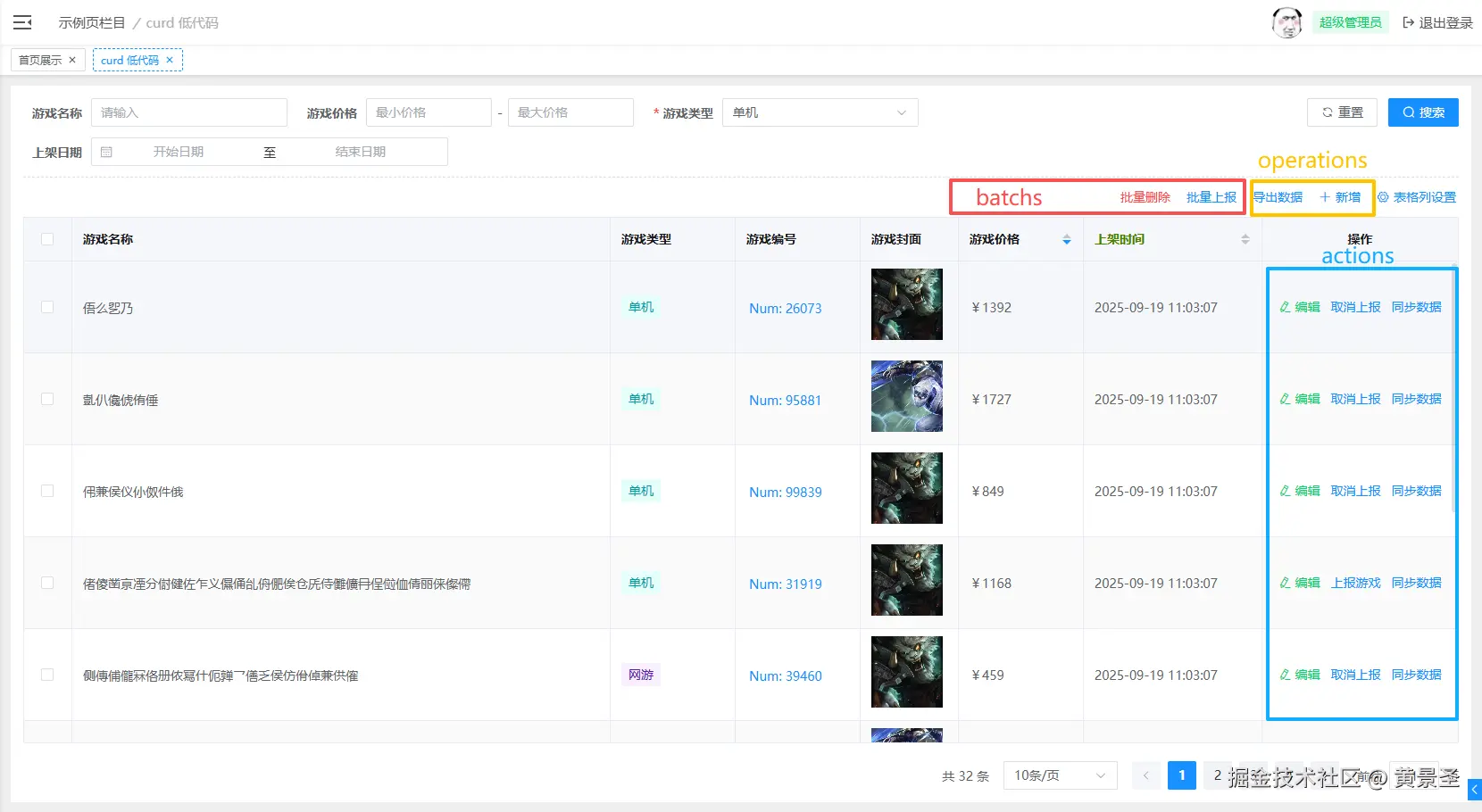
Task: Select page 1 in pagination
Action: point(1182,775)
